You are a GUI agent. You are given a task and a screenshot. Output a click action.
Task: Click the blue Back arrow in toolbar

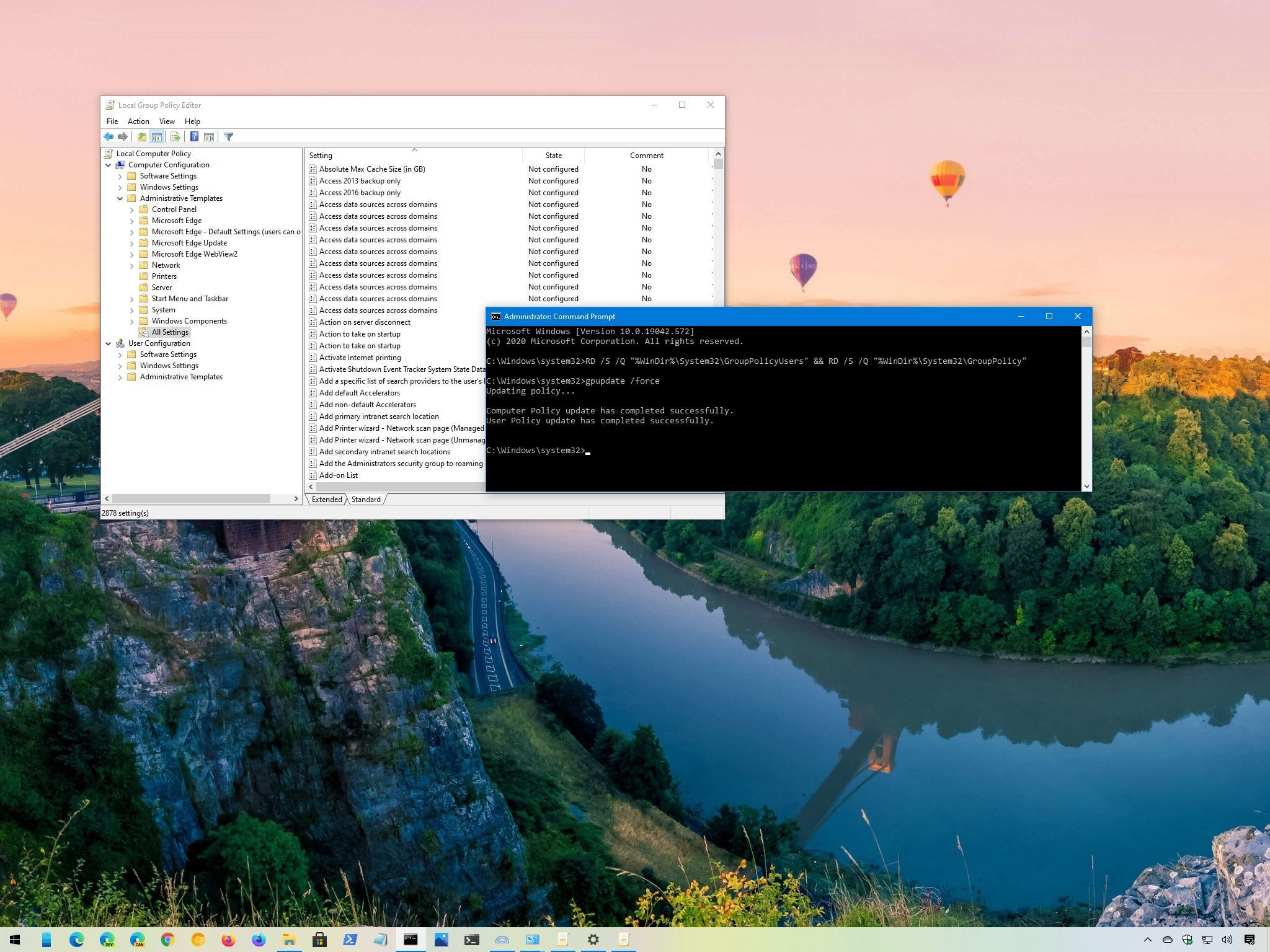(x=109, y=137)
